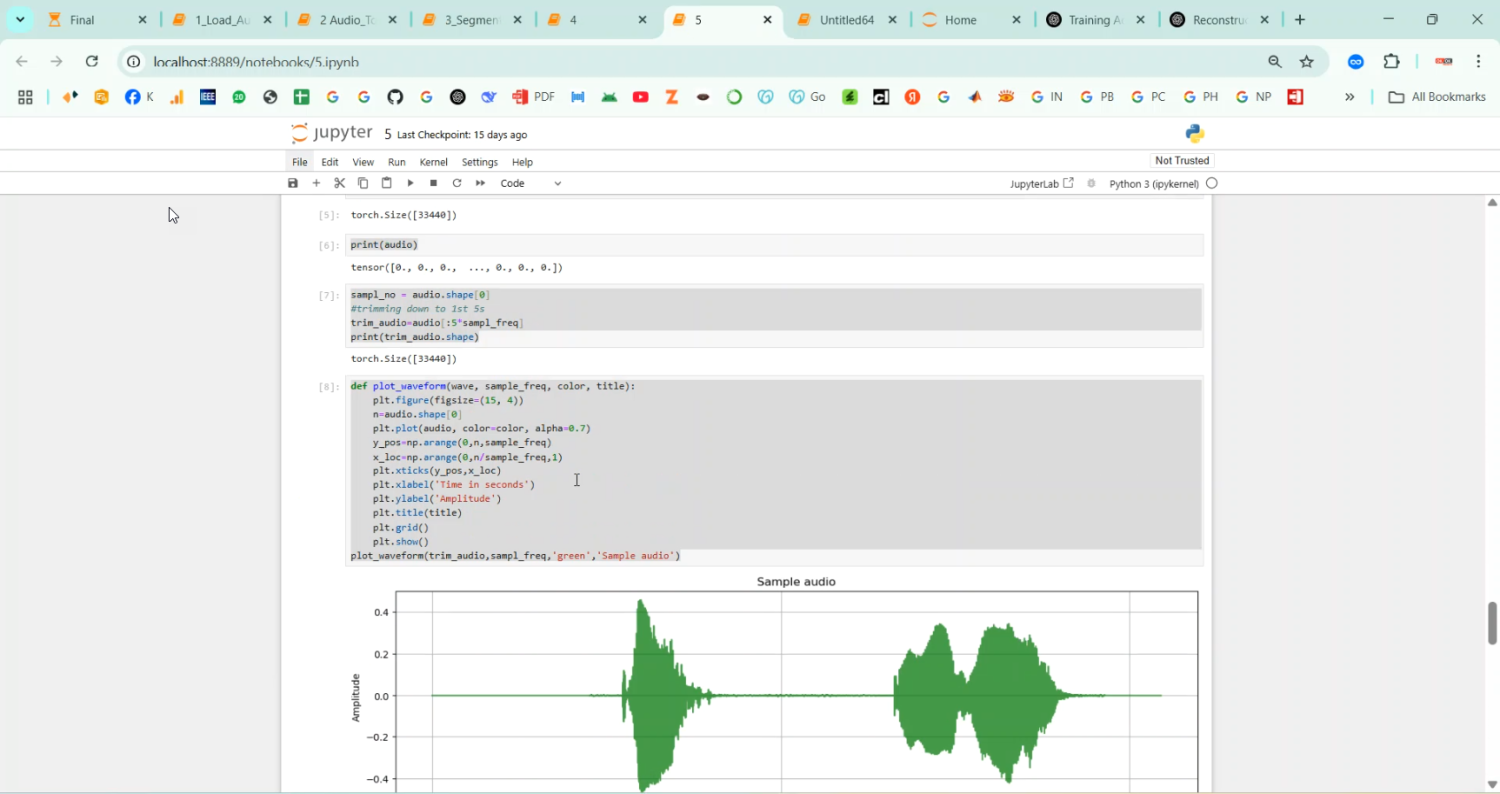Expand the hidden bookmarks overflow chevron

(1349, 97)
